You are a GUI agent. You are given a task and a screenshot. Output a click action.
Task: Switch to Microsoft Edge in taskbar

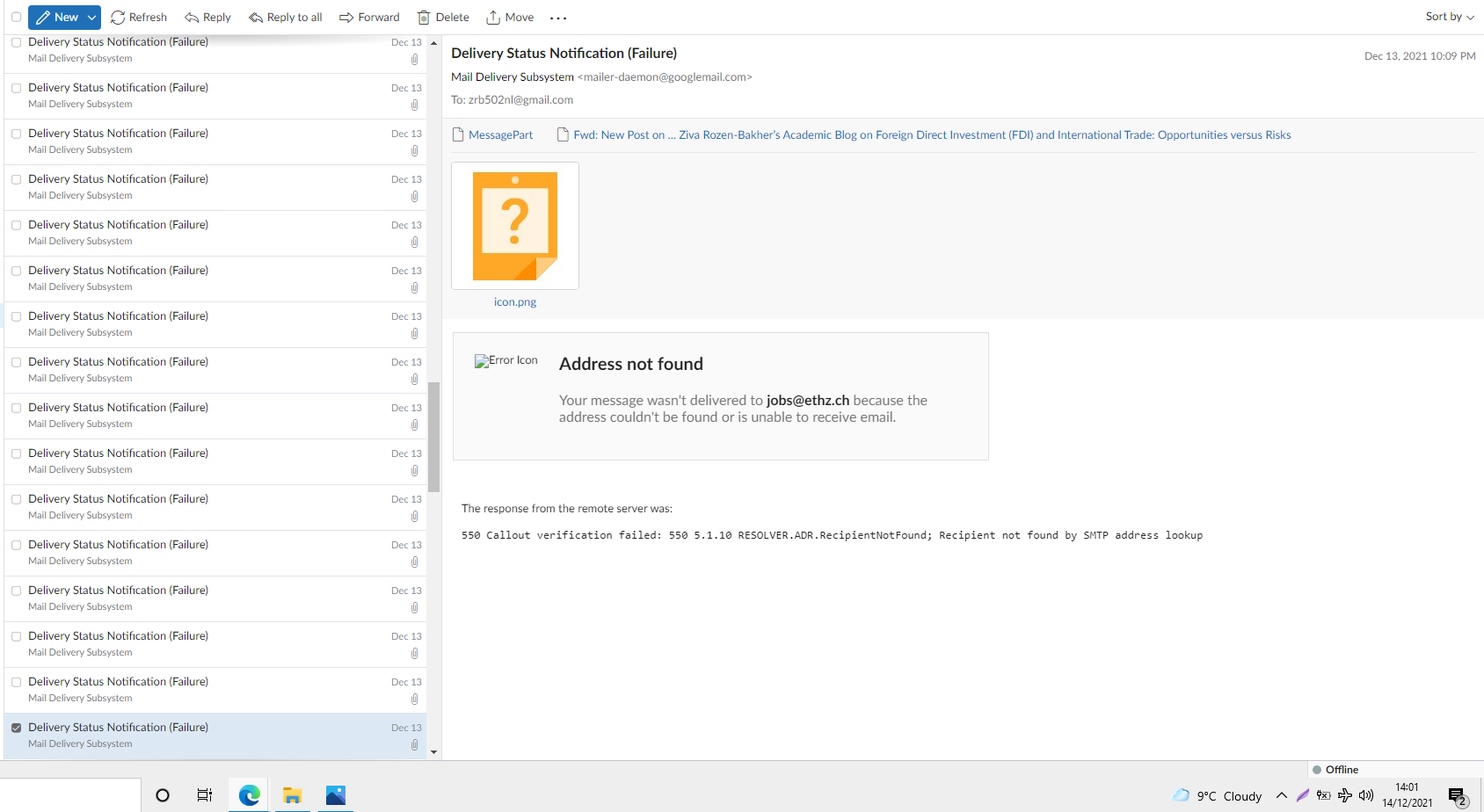(x=250, y=795)
